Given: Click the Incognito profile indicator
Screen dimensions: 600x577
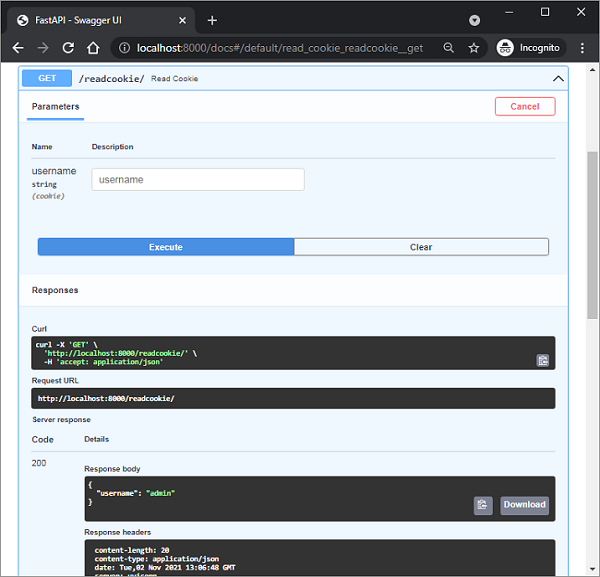Looking at the screenshot, I should click(528, 47).
